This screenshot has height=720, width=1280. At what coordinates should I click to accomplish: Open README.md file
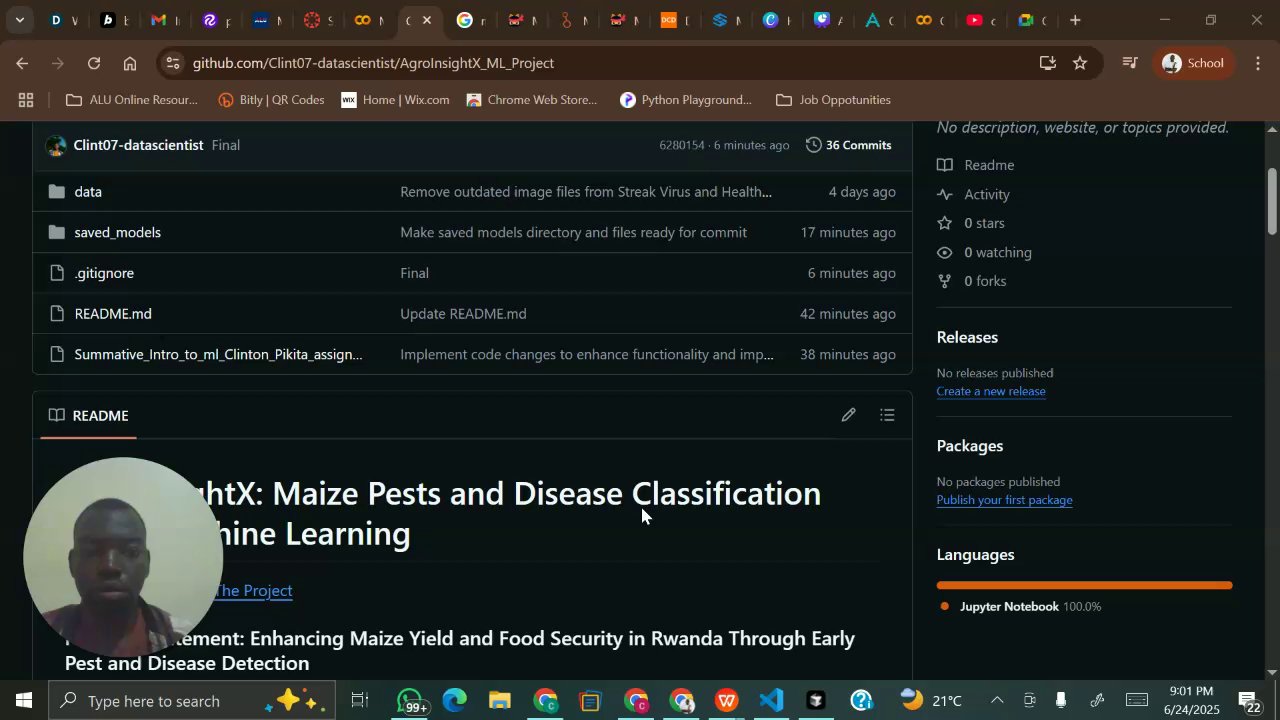click(113, 314)
